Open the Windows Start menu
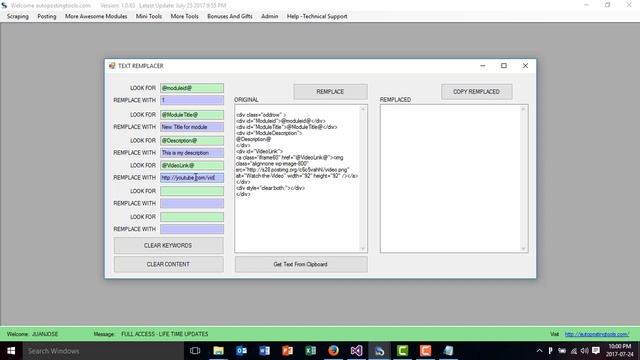The width and height of the screenshot is (640, 360). 11,351
